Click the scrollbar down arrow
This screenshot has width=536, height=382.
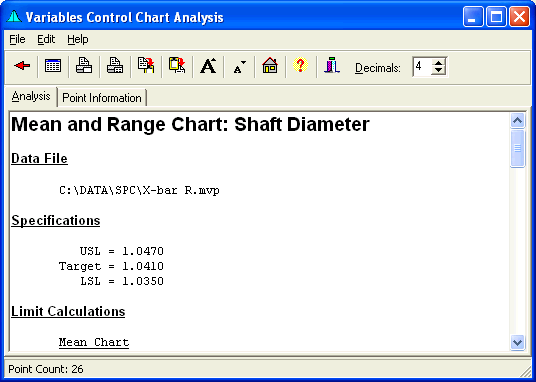(x=517, y=342)
